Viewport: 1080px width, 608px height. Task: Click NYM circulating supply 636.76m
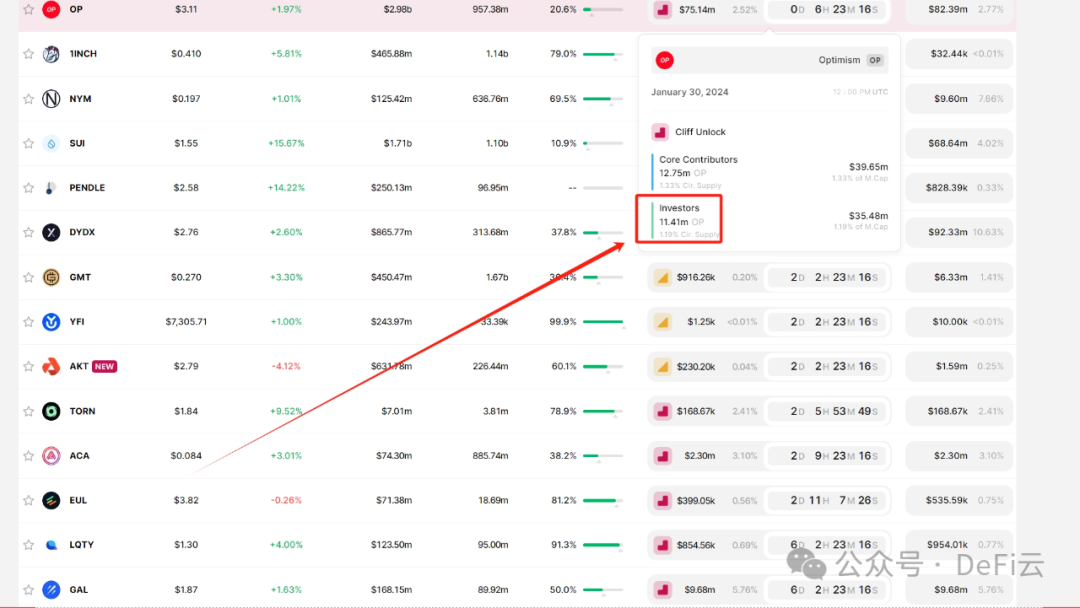pos(490,98)
